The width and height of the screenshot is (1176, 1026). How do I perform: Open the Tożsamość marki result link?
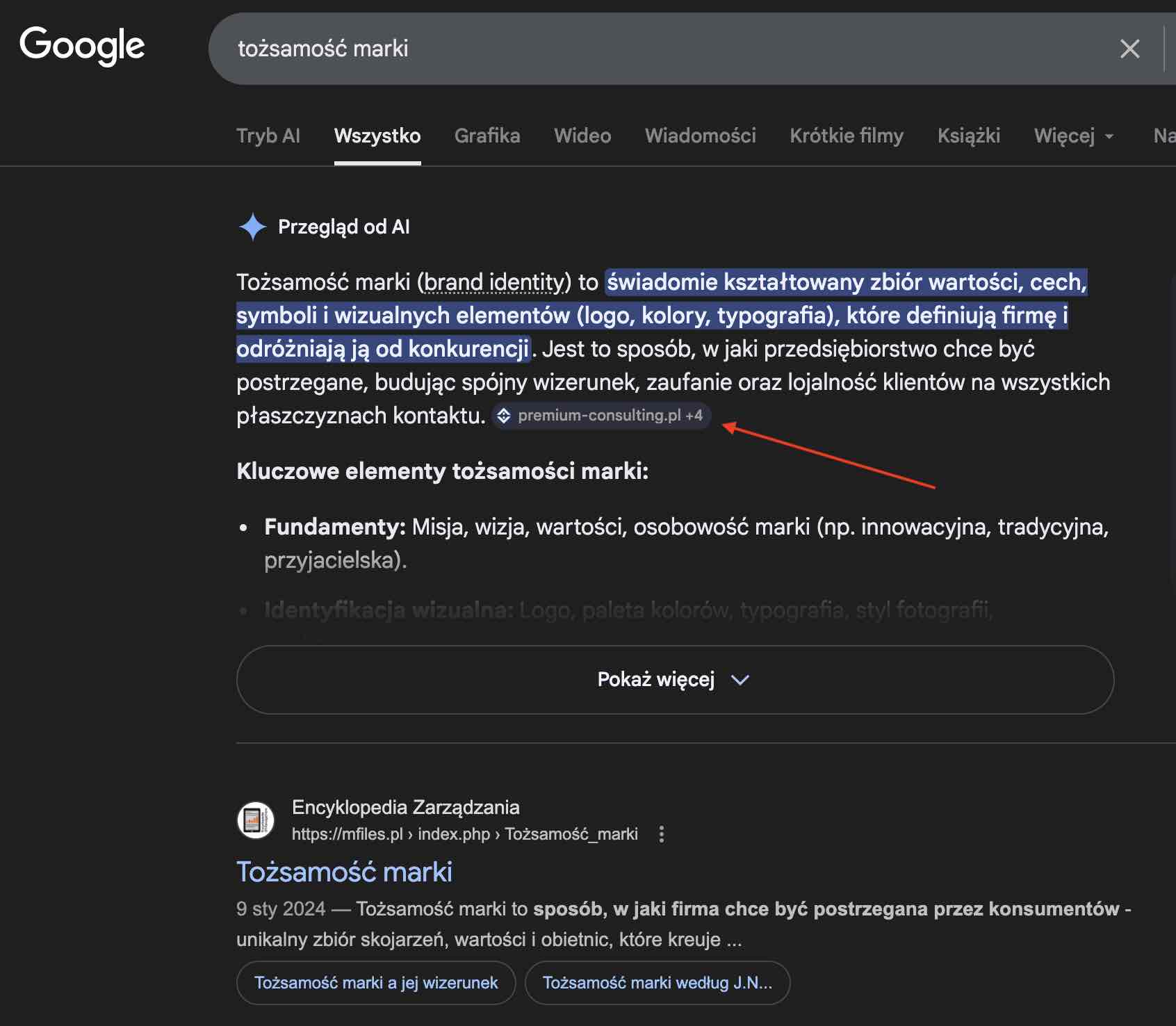[344, 871]
